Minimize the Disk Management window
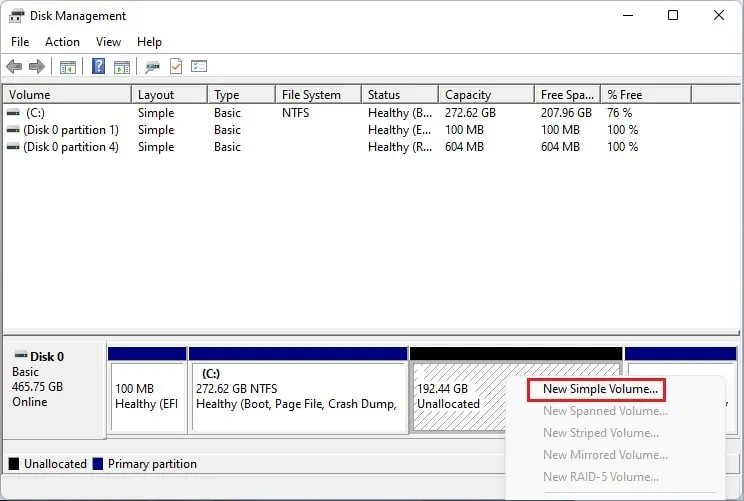The width and height of the screenshot is (744, 501). pos(628,16)
